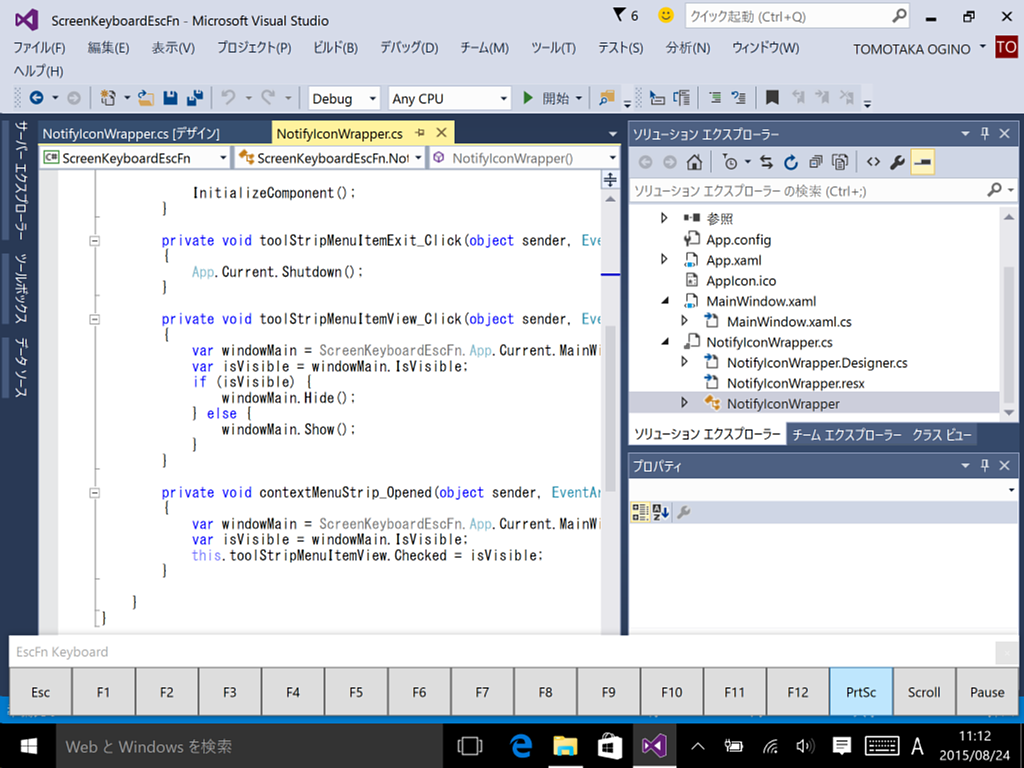1024x768 pixels.
Task: Open the ビルド(B) menu
Action: pyautogui.click(x=335, y=47)
